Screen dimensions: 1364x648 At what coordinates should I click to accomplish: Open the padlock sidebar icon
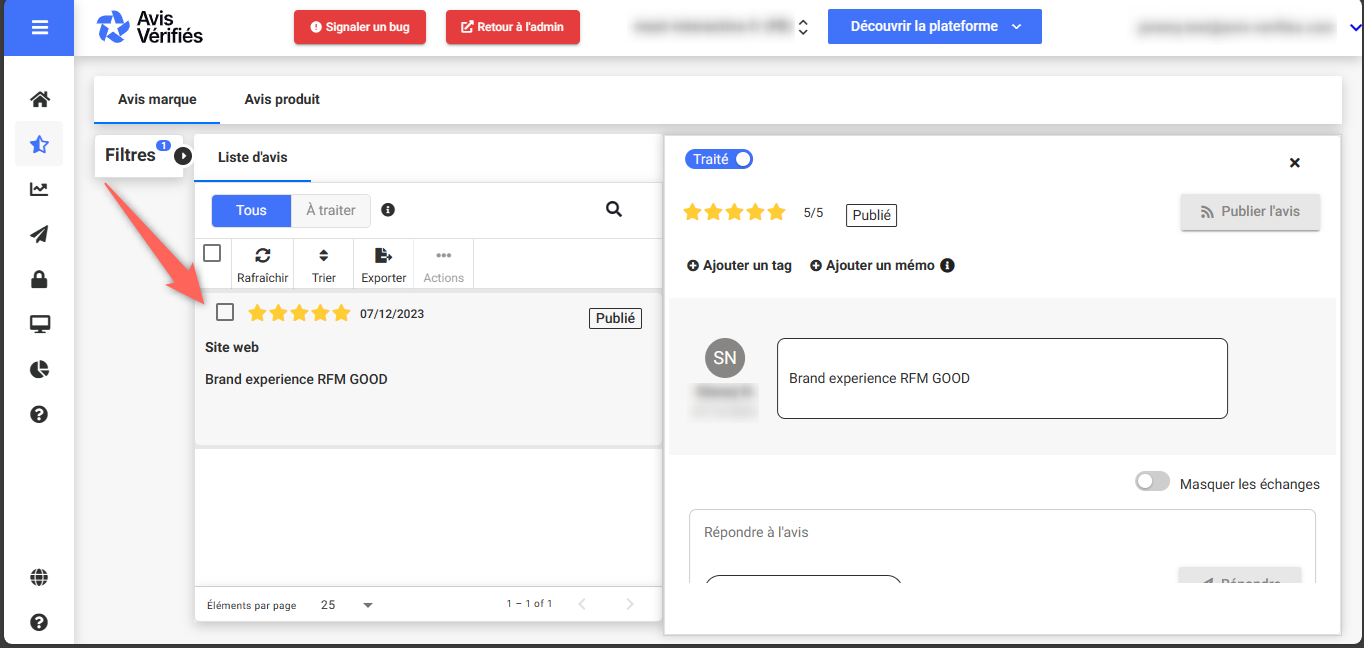(x=39, y=279)
